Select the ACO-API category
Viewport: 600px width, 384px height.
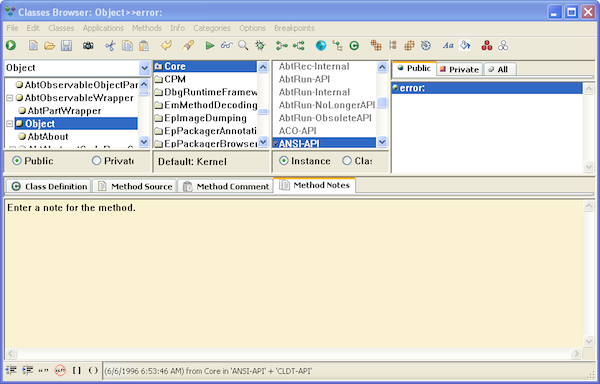pyautogui.click(x=297, y=131)
